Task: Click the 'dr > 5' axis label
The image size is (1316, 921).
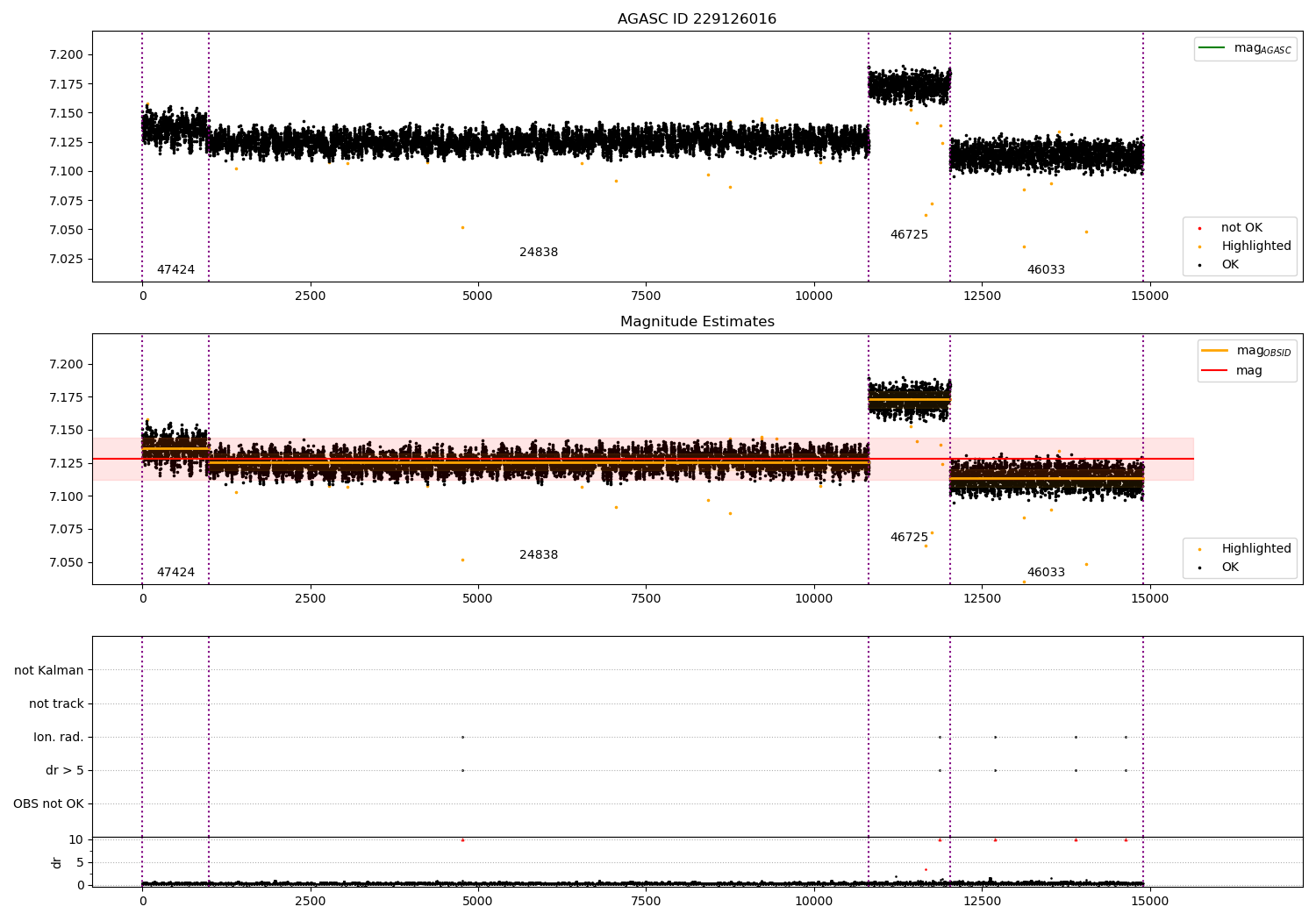Action: [65, 771]
